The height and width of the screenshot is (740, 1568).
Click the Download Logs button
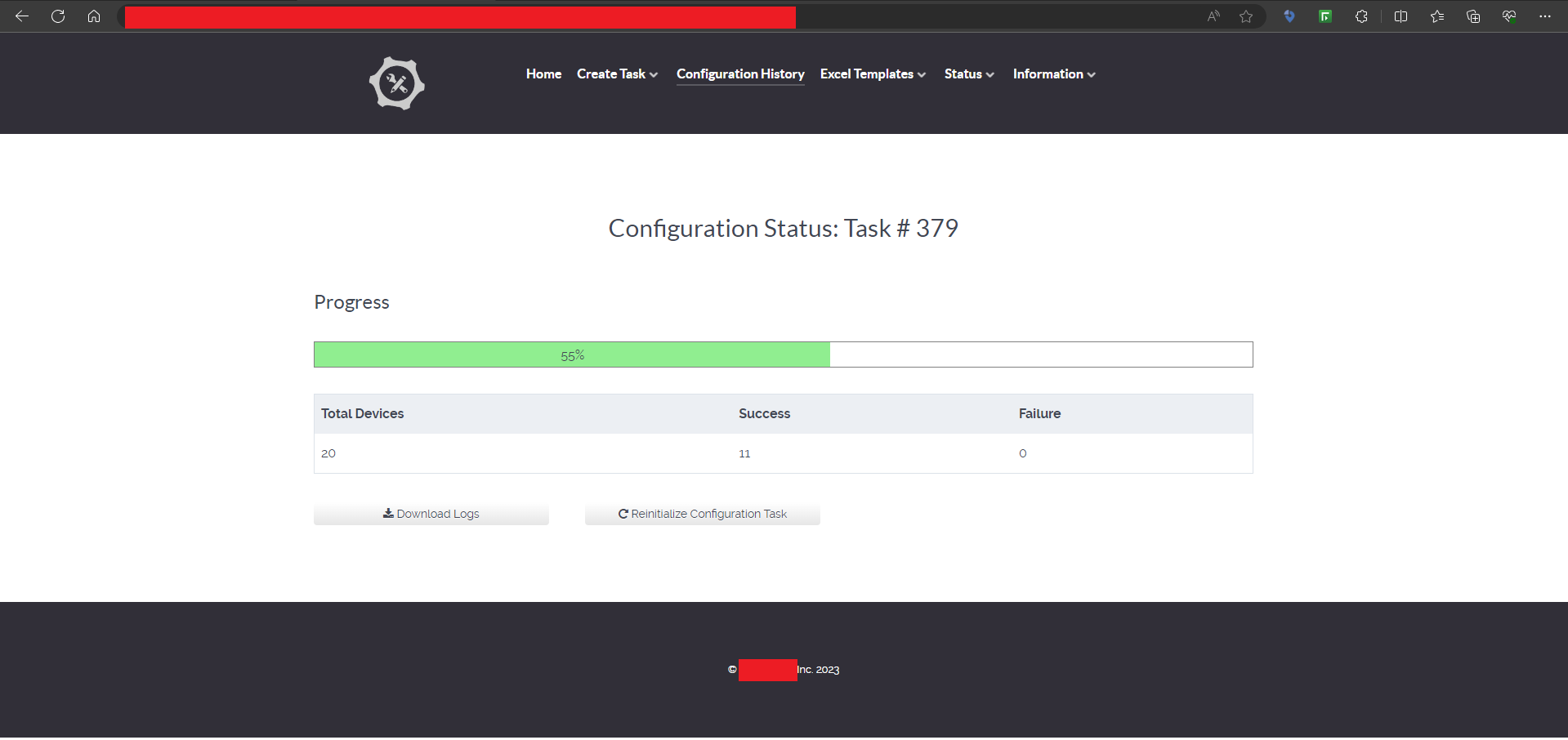pos(431,514)
